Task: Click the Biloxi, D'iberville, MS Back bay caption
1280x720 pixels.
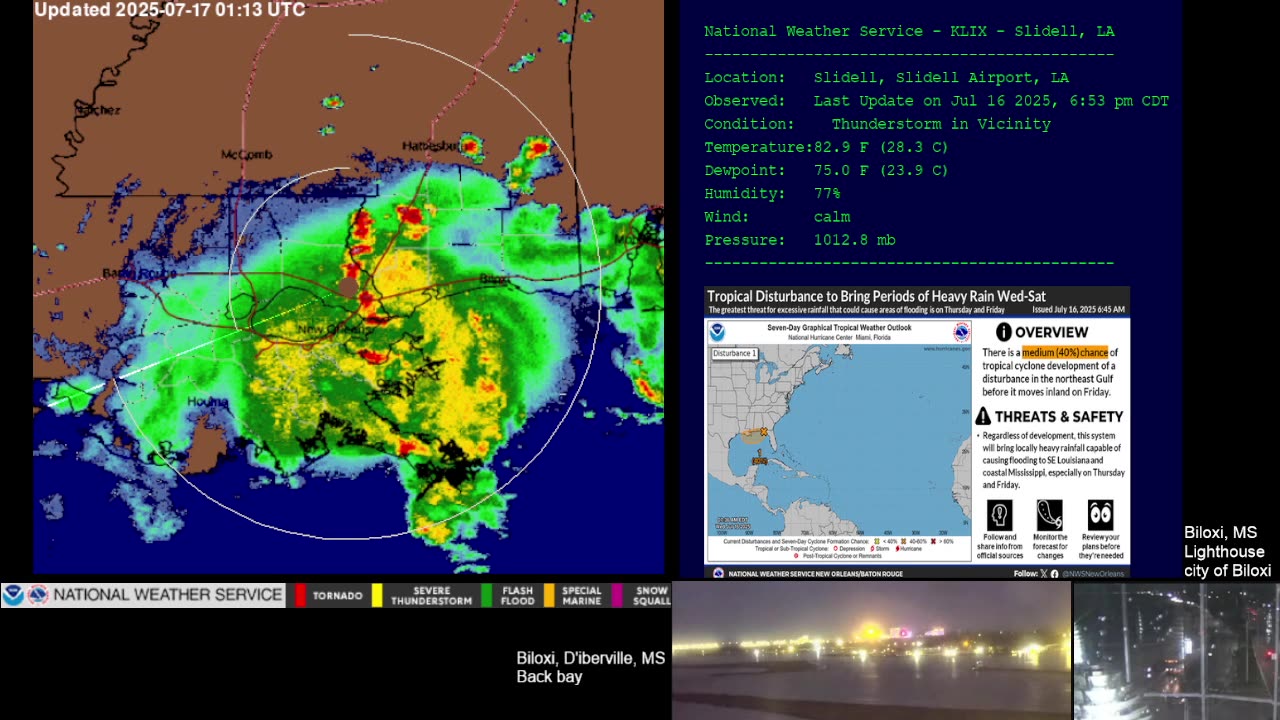Action: (590, 667)
